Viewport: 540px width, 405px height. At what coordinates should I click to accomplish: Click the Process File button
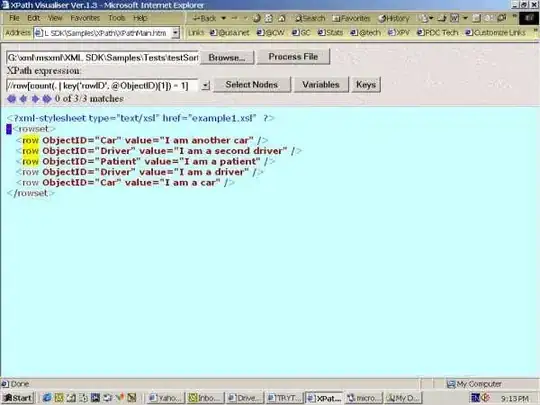tap(293, 56)
